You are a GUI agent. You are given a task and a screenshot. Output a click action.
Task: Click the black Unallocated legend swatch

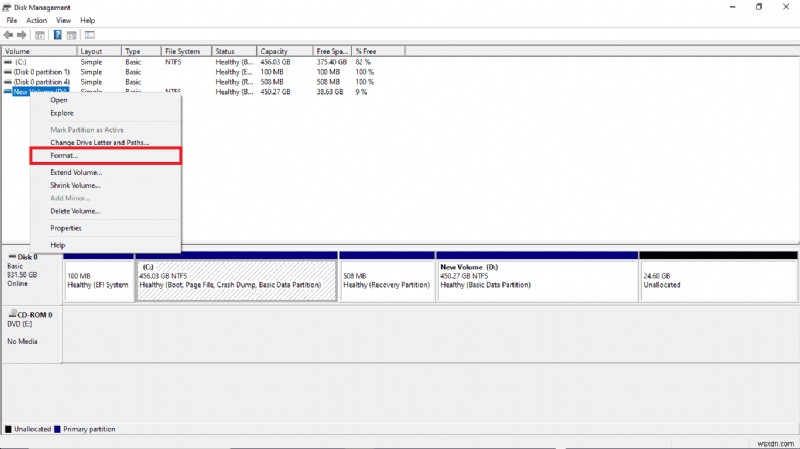point(8,429)
